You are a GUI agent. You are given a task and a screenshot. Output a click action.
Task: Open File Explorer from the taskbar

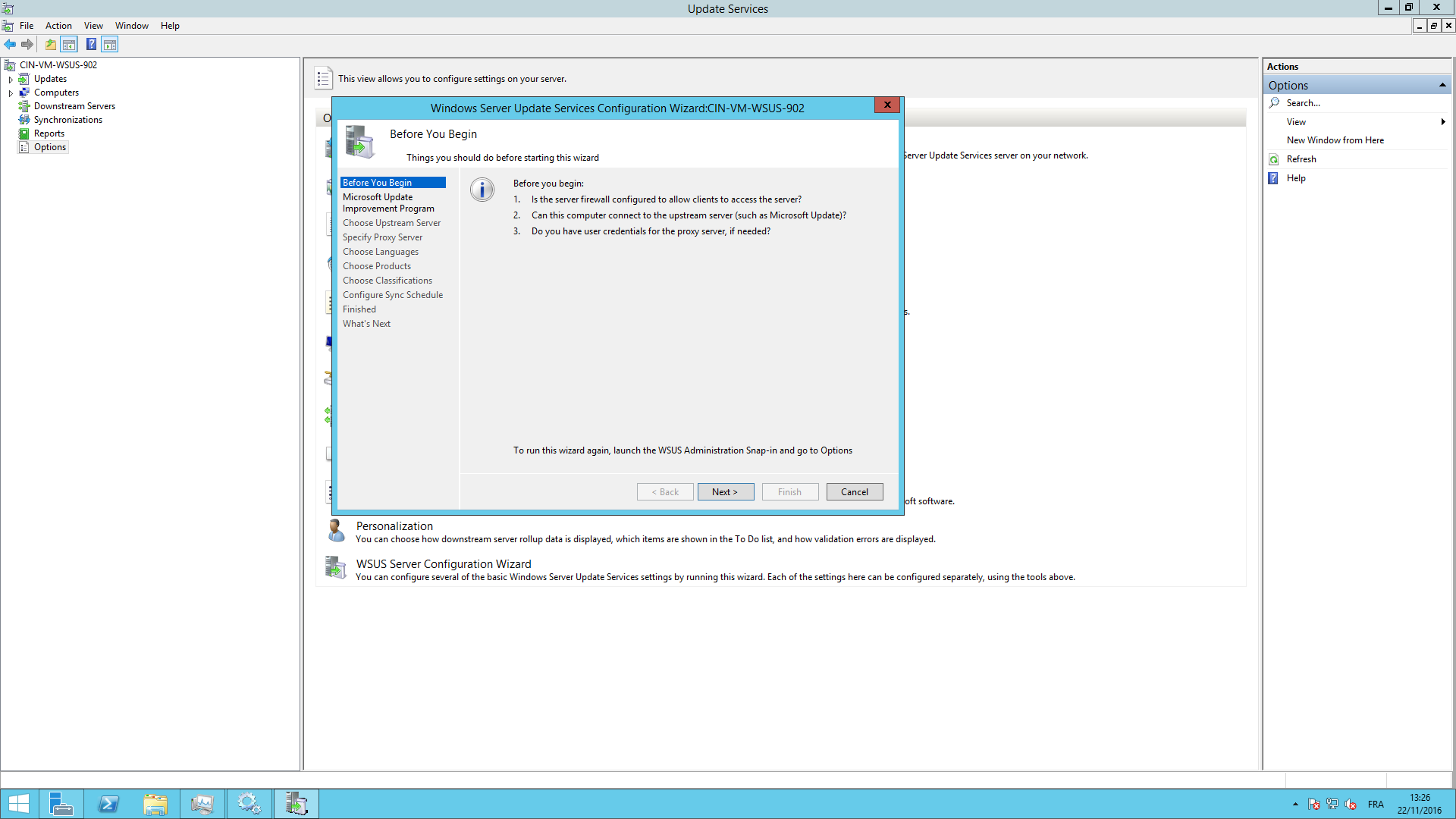155,804
